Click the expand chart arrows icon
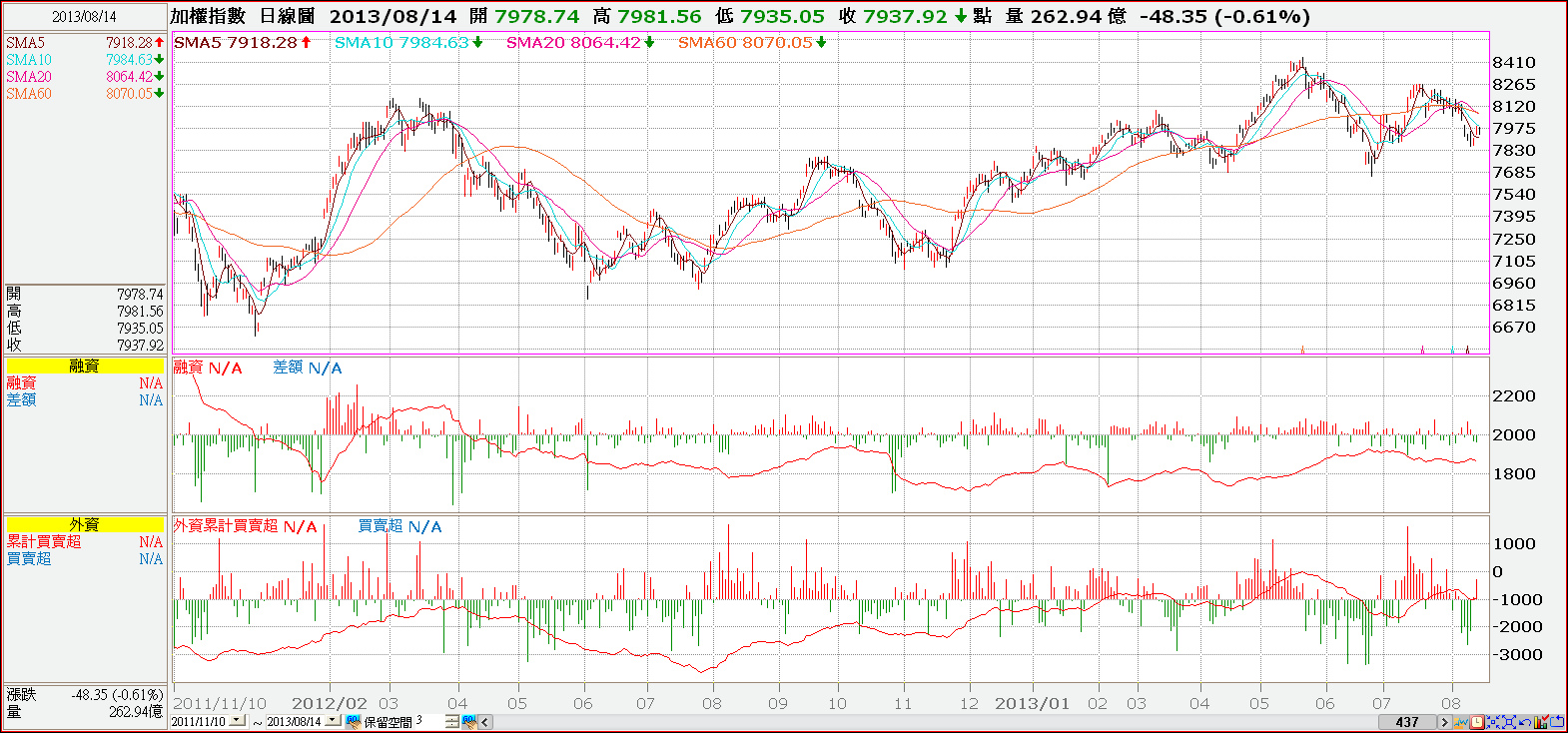This screenshot has width=1568, height=733. click(x=1509, y=722)
